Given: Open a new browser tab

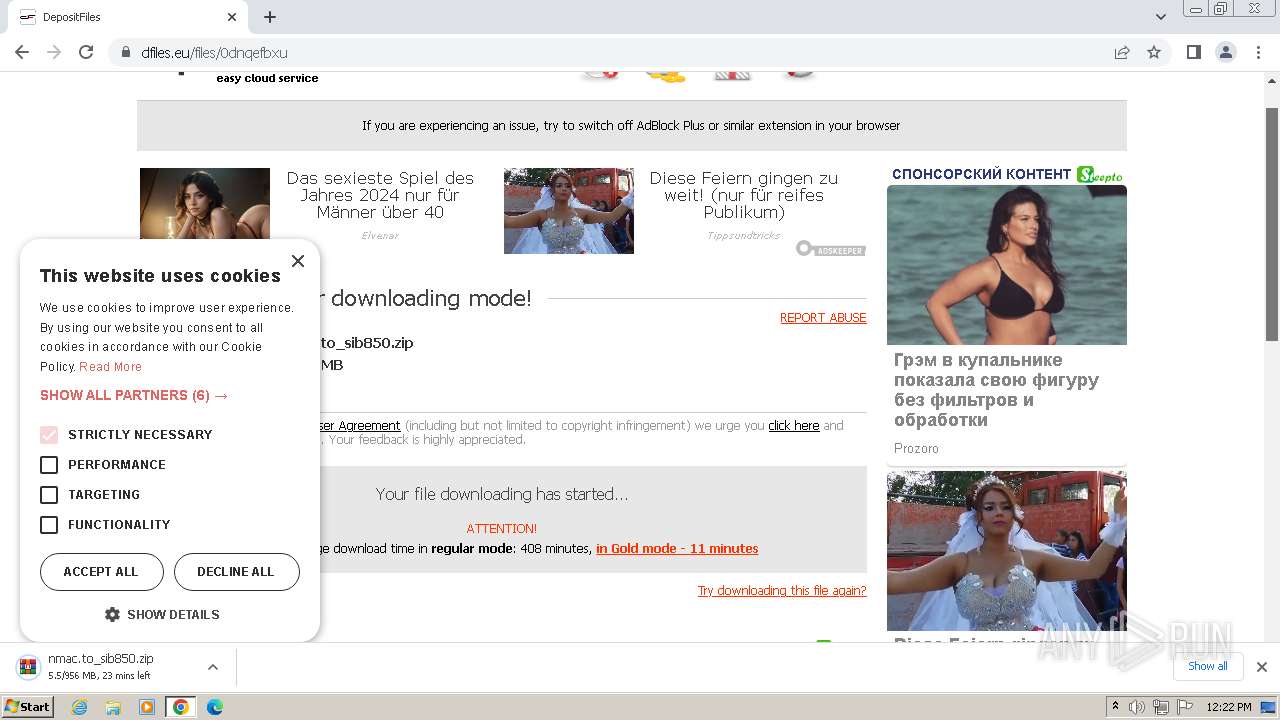Looking at the screenshot, I should (270, 17).
